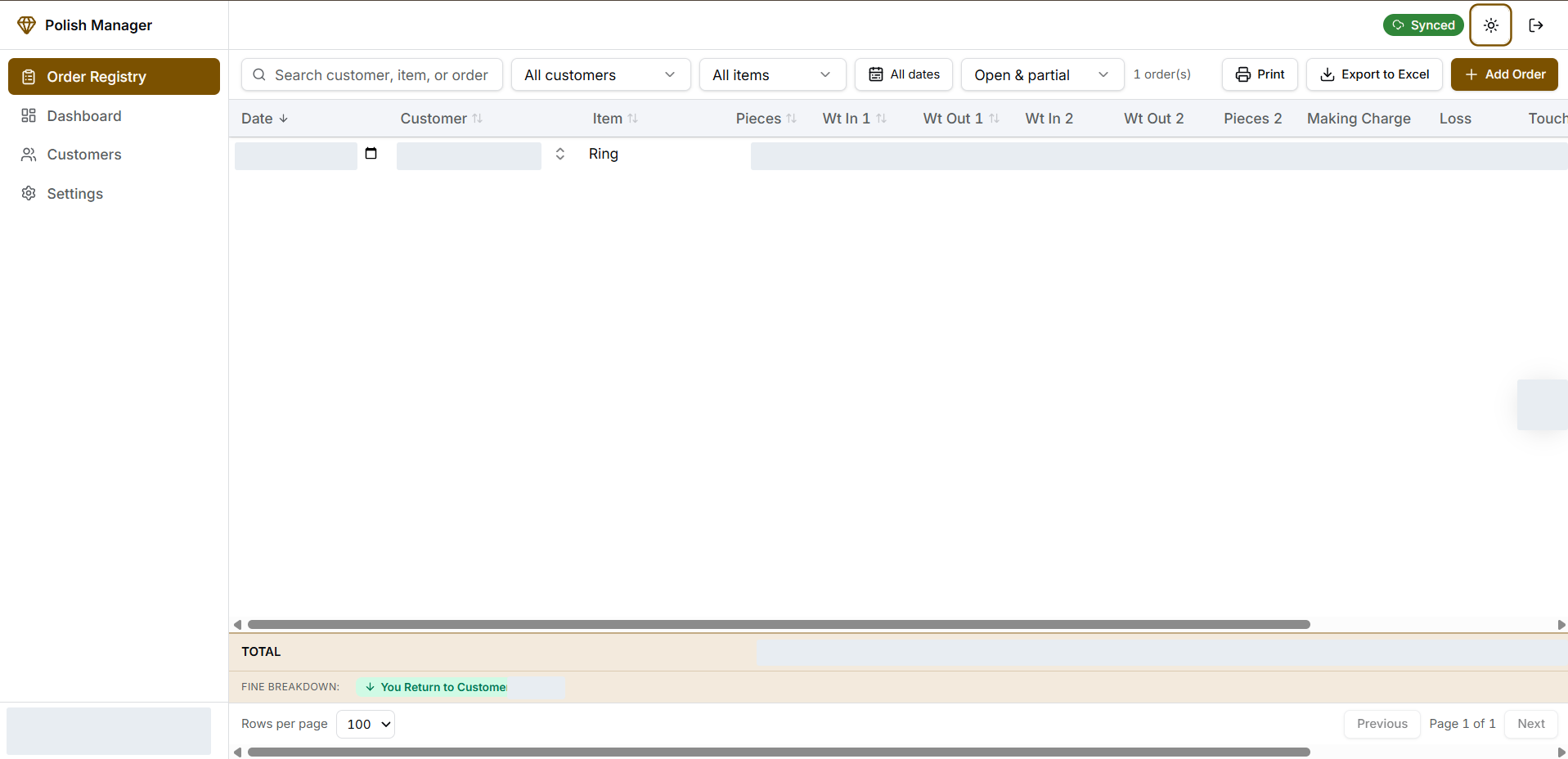The image size is (1568, 759).
Task: Click the Making Charge column header
Action: point(1359,119)
